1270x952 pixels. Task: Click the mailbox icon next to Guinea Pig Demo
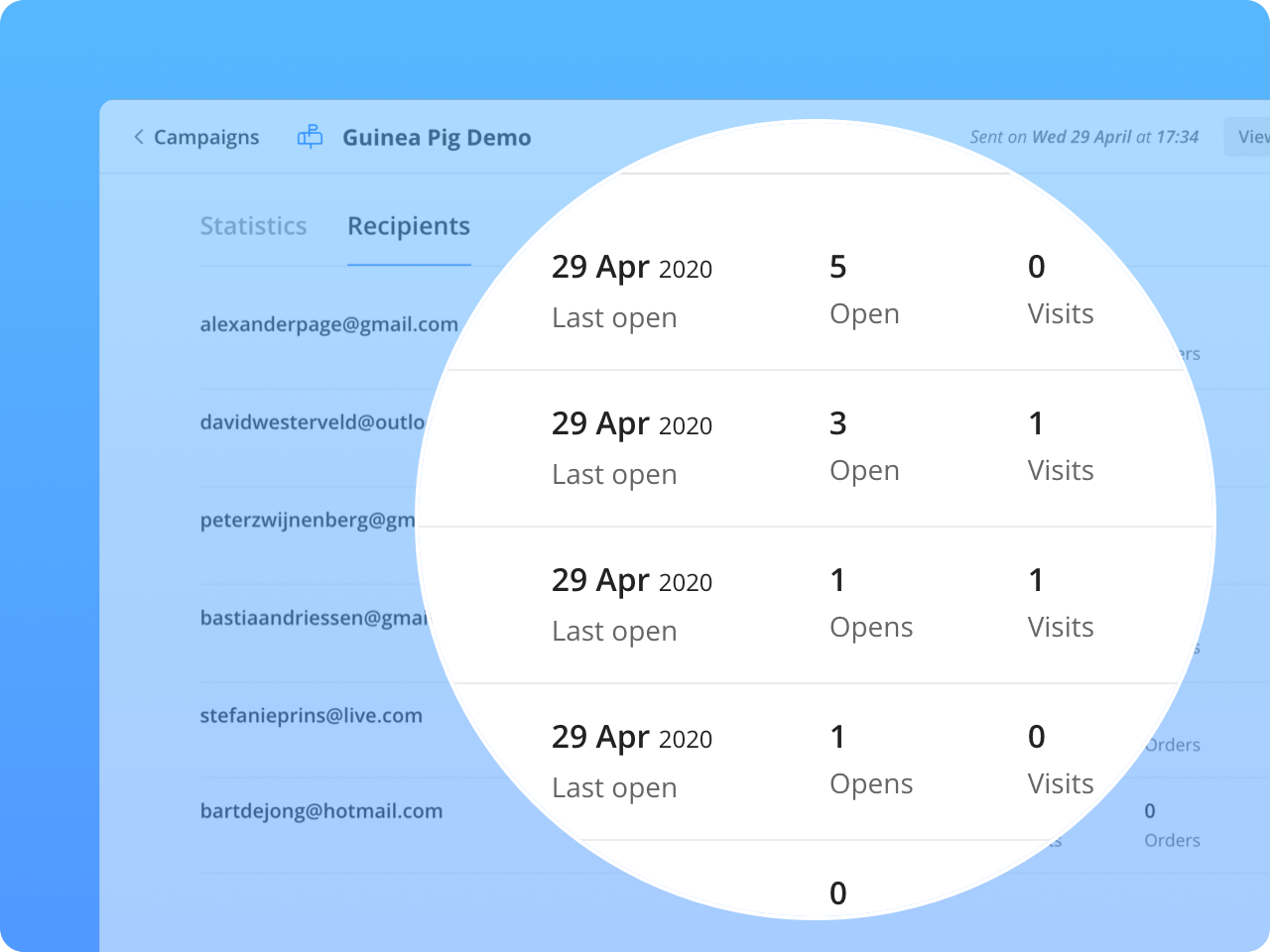(311, 137)
